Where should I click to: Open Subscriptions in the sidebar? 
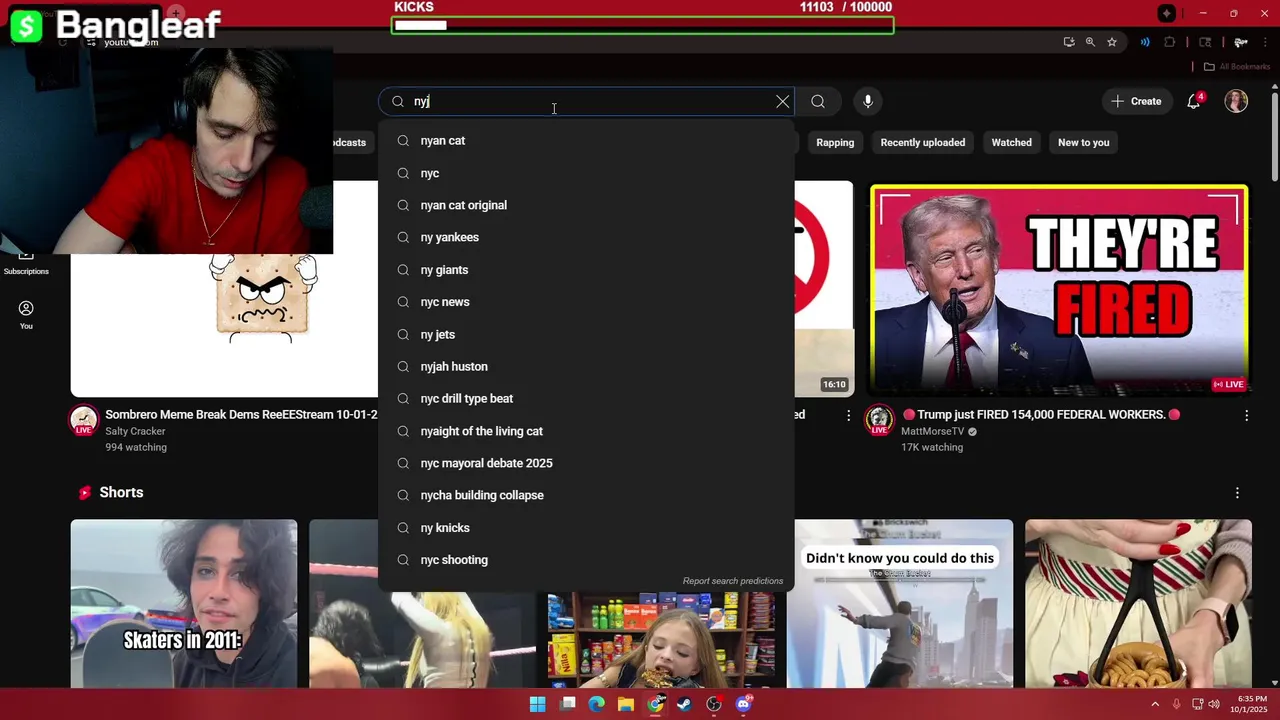click(26, 263)
